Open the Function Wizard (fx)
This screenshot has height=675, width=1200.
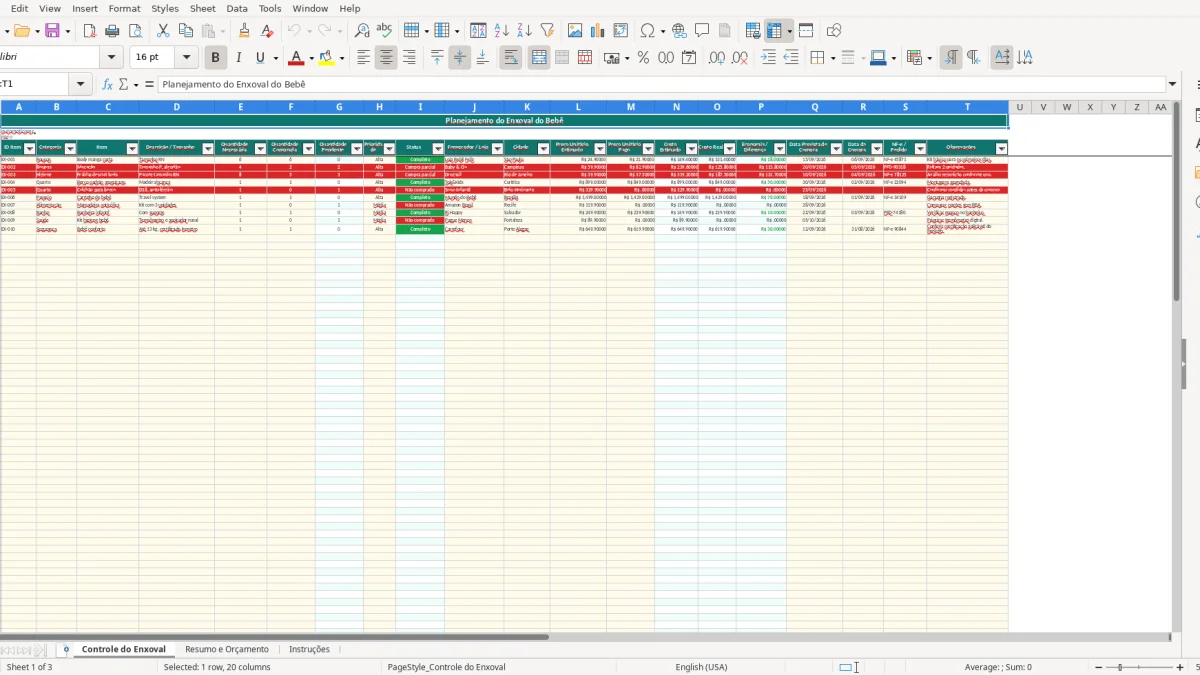tap(107, 85)
